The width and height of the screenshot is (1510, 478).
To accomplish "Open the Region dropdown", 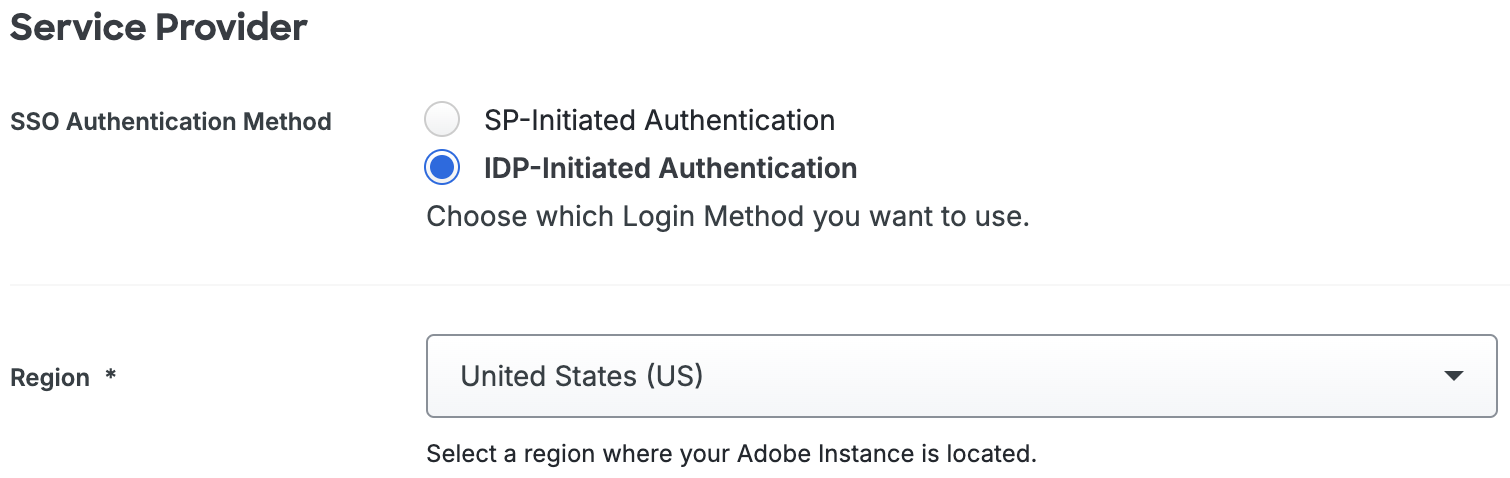I will point(960,376).
